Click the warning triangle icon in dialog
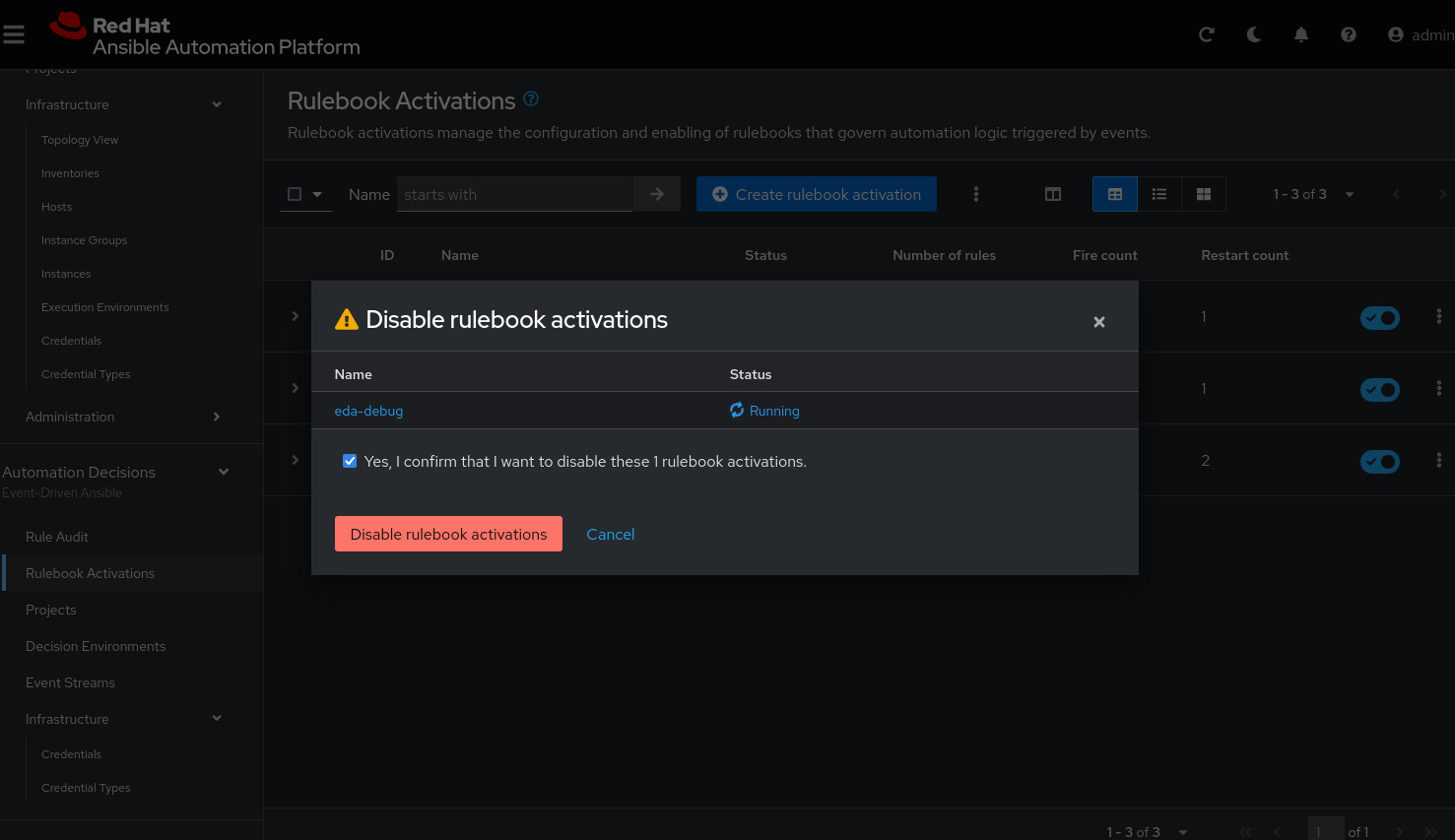The width and height of the screenshot is (1455, 840). click(347, 319)
